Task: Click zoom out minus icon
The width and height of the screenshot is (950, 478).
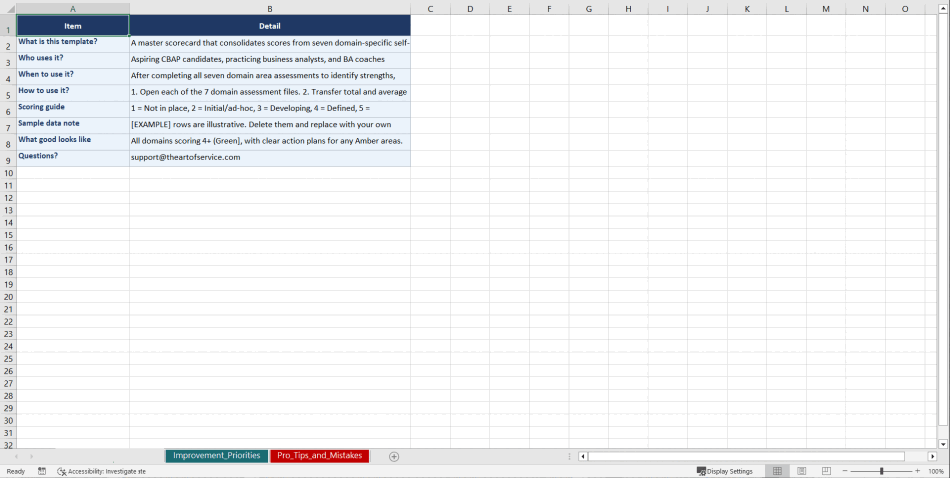Action: pyautogui.click(x=845, y=471)
